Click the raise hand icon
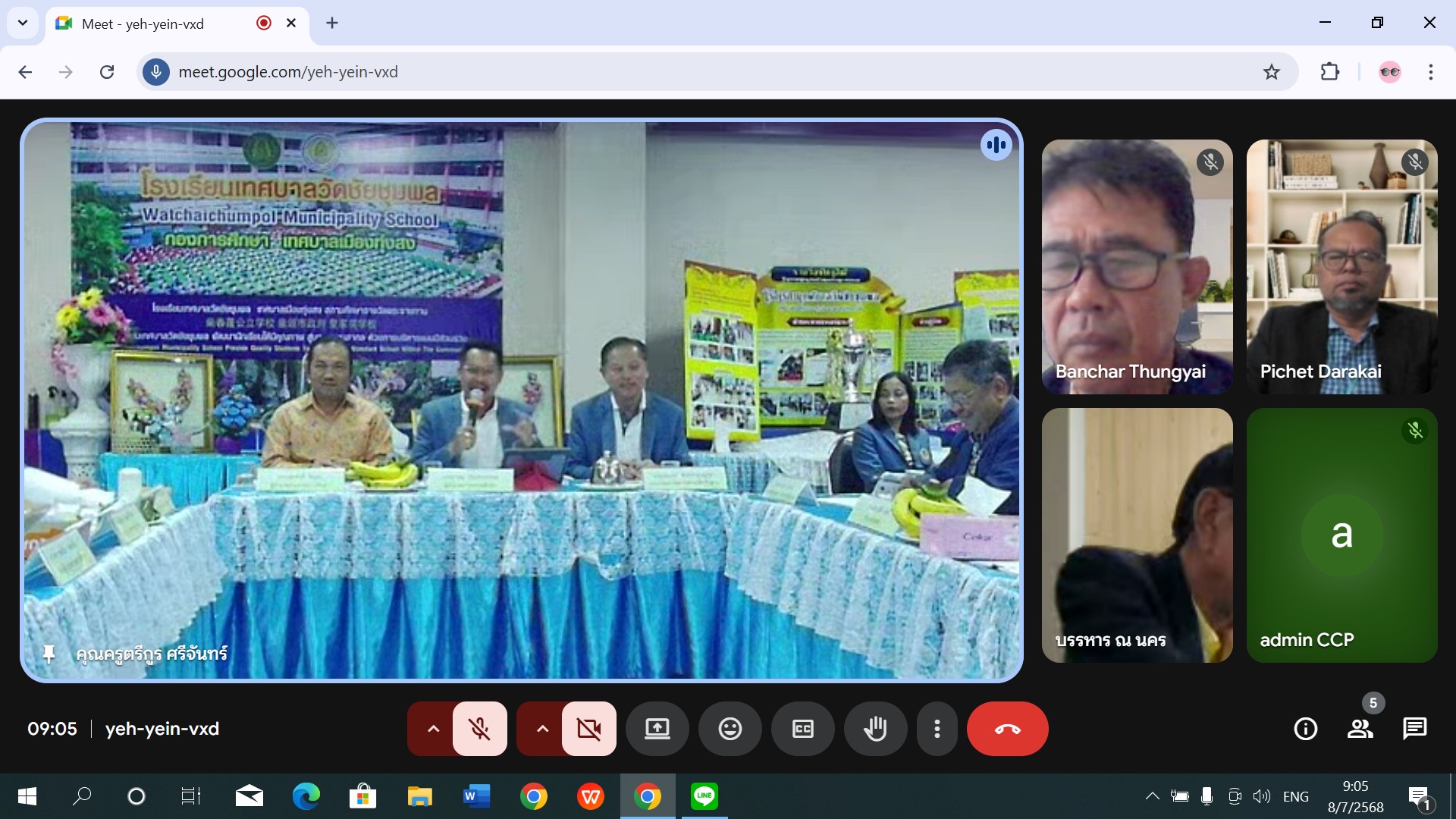This screenshot has height=819, width=1456. click(x=875, y=729)
